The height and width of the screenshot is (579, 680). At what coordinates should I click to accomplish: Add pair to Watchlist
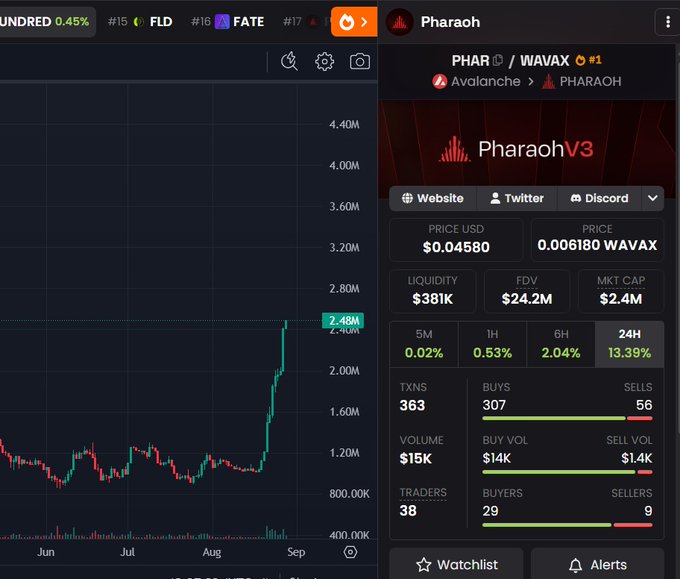(457, 565)
